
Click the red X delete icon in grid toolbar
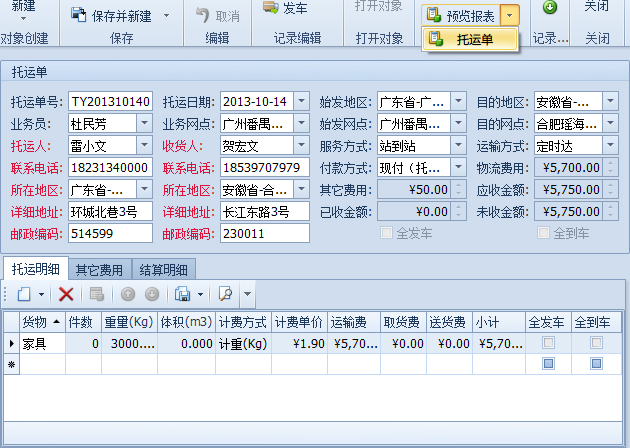point(66,294)
